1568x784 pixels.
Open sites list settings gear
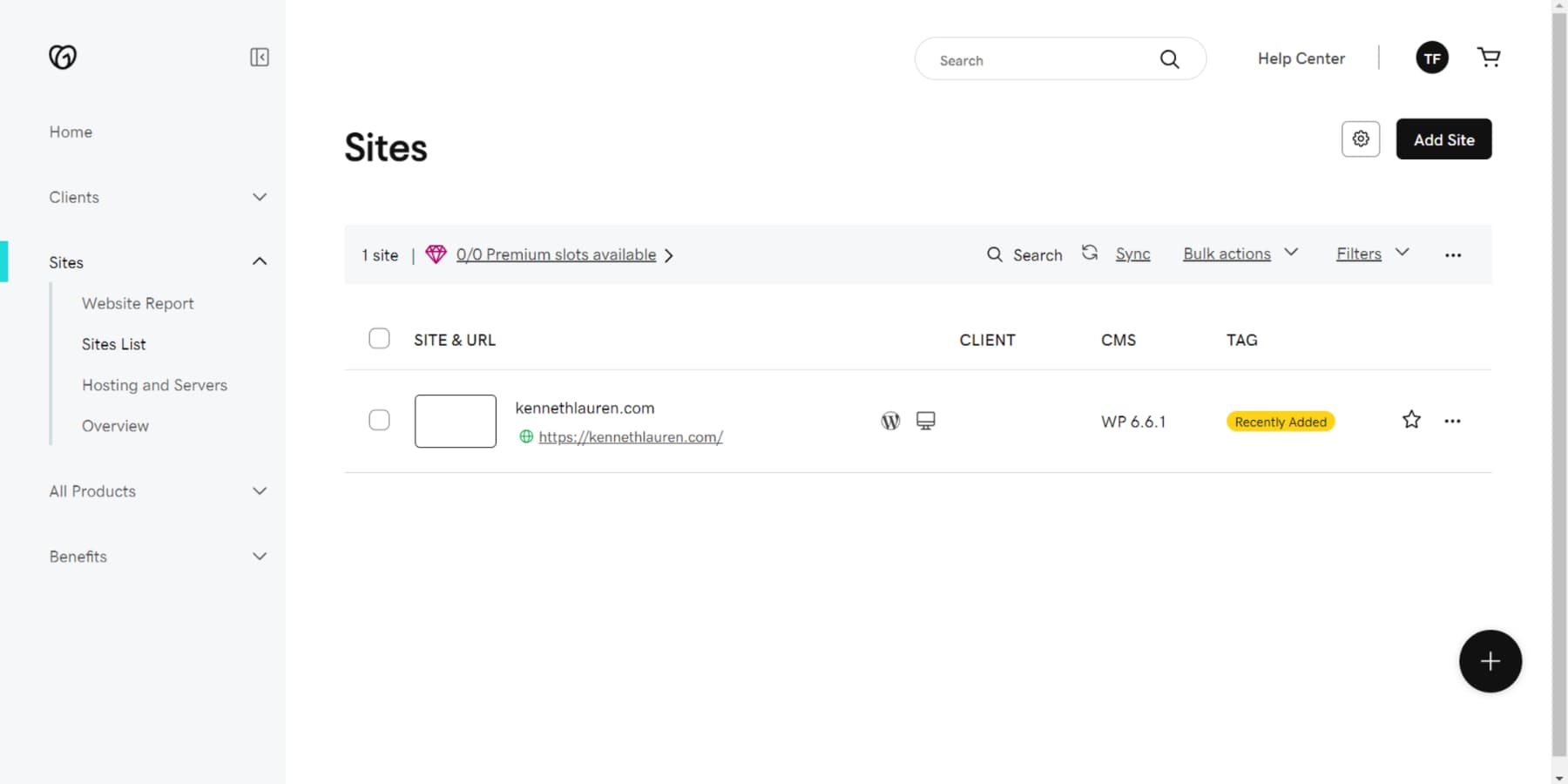[x=1361, y=139]
